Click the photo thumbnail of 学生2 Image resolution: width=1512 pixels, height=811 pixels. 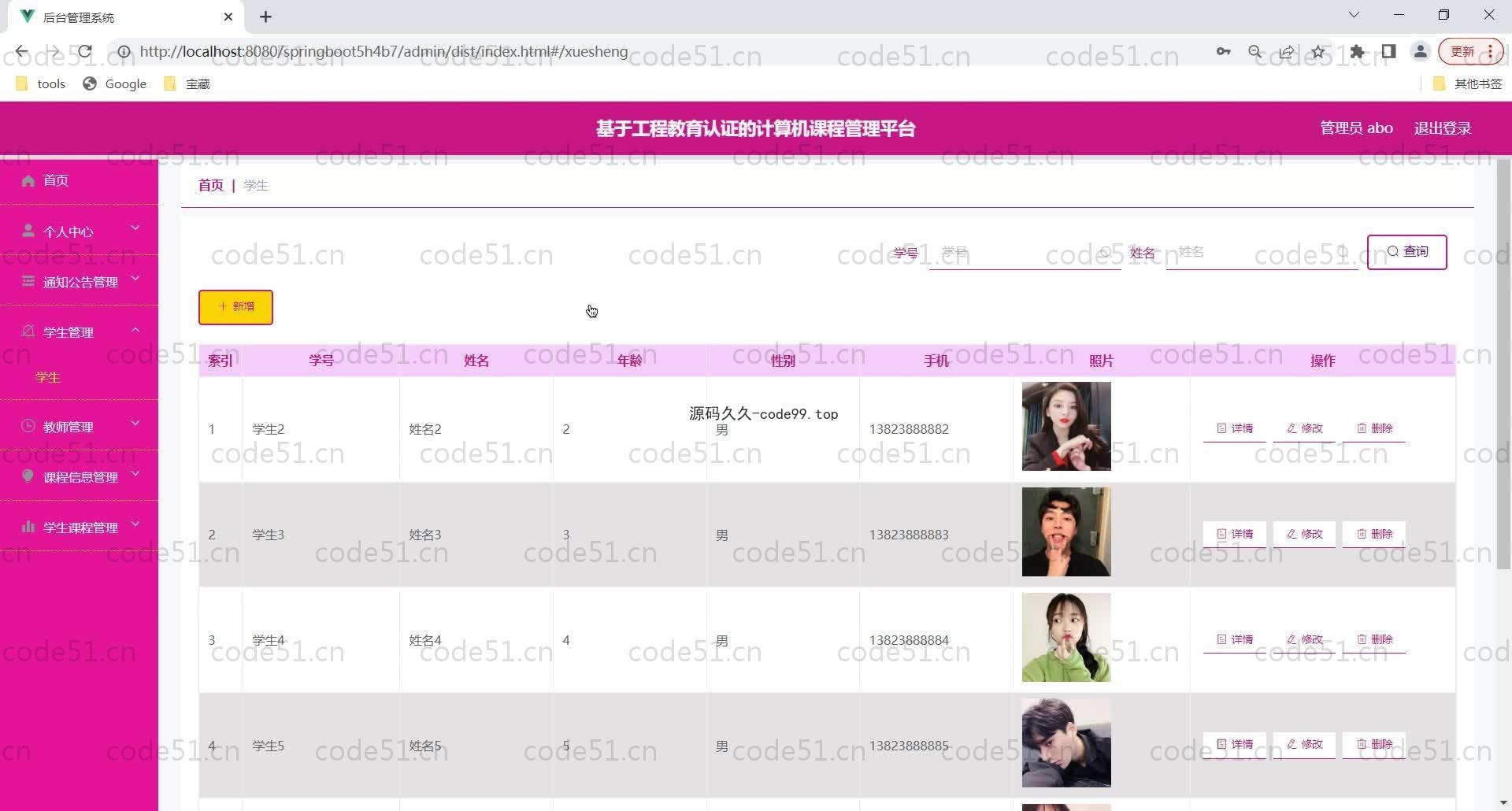click(x=1066, y=427)
